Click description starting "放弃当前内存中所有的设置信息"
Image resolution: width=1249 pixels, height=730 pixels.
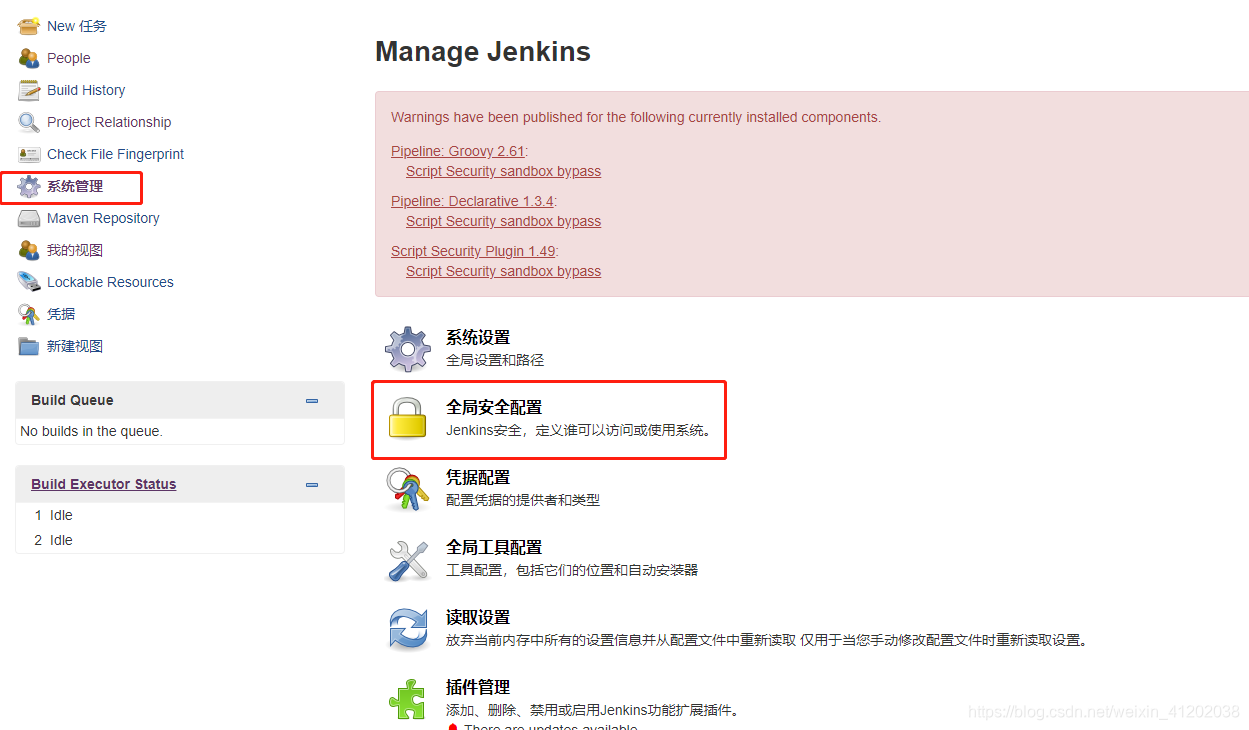tap(766, 640)
